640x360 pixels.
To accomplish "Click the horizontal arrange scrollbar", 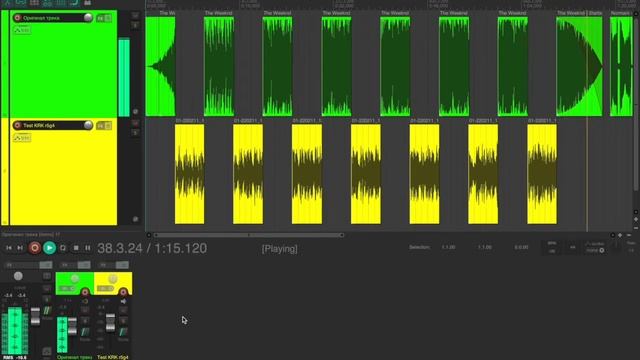I will point(249,235).
